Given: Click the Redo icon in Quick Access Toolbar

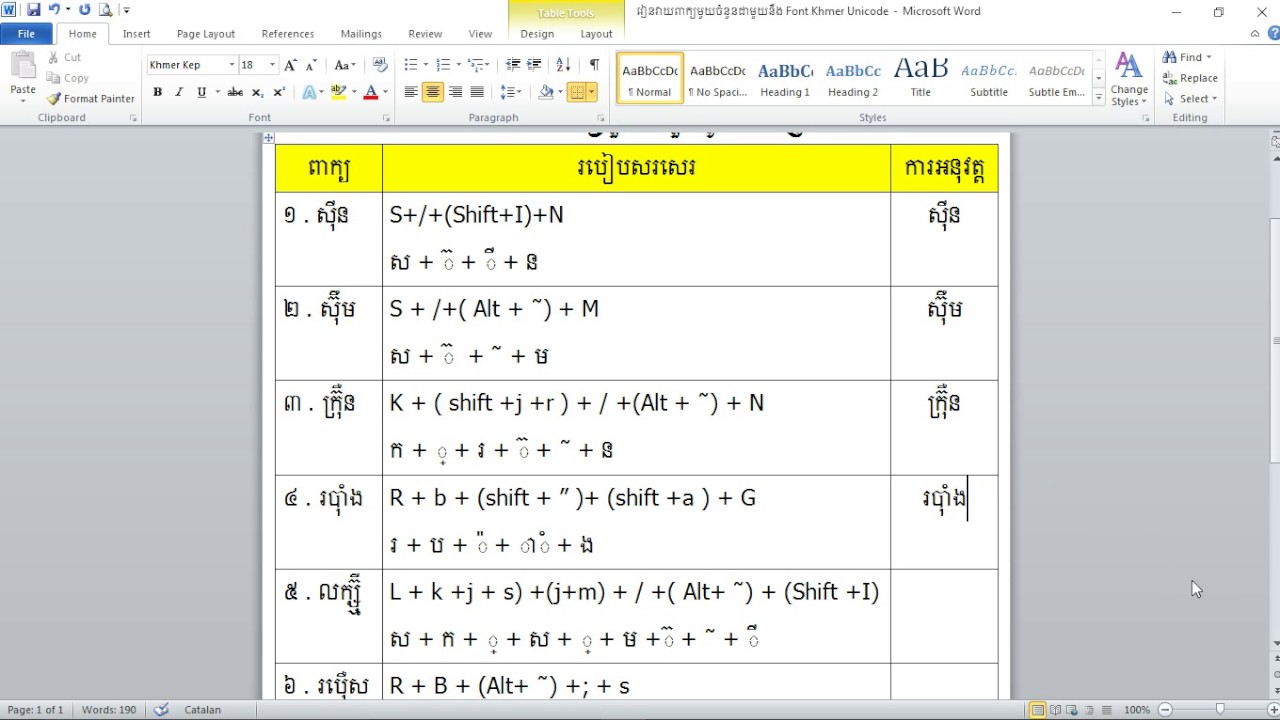Looking at the screenshot, I should tap(84, 10).
